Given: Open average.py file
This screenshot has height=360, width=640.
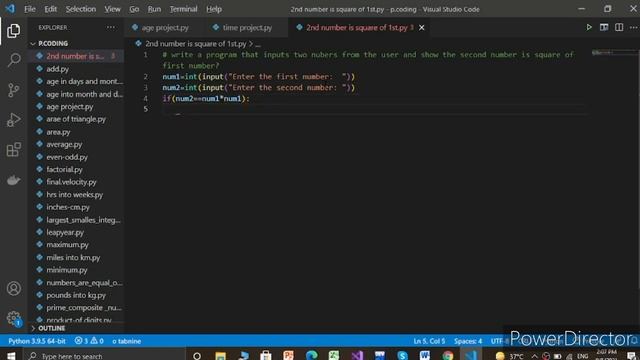Looking at the screenshot, I should click(x=64, y=144).
